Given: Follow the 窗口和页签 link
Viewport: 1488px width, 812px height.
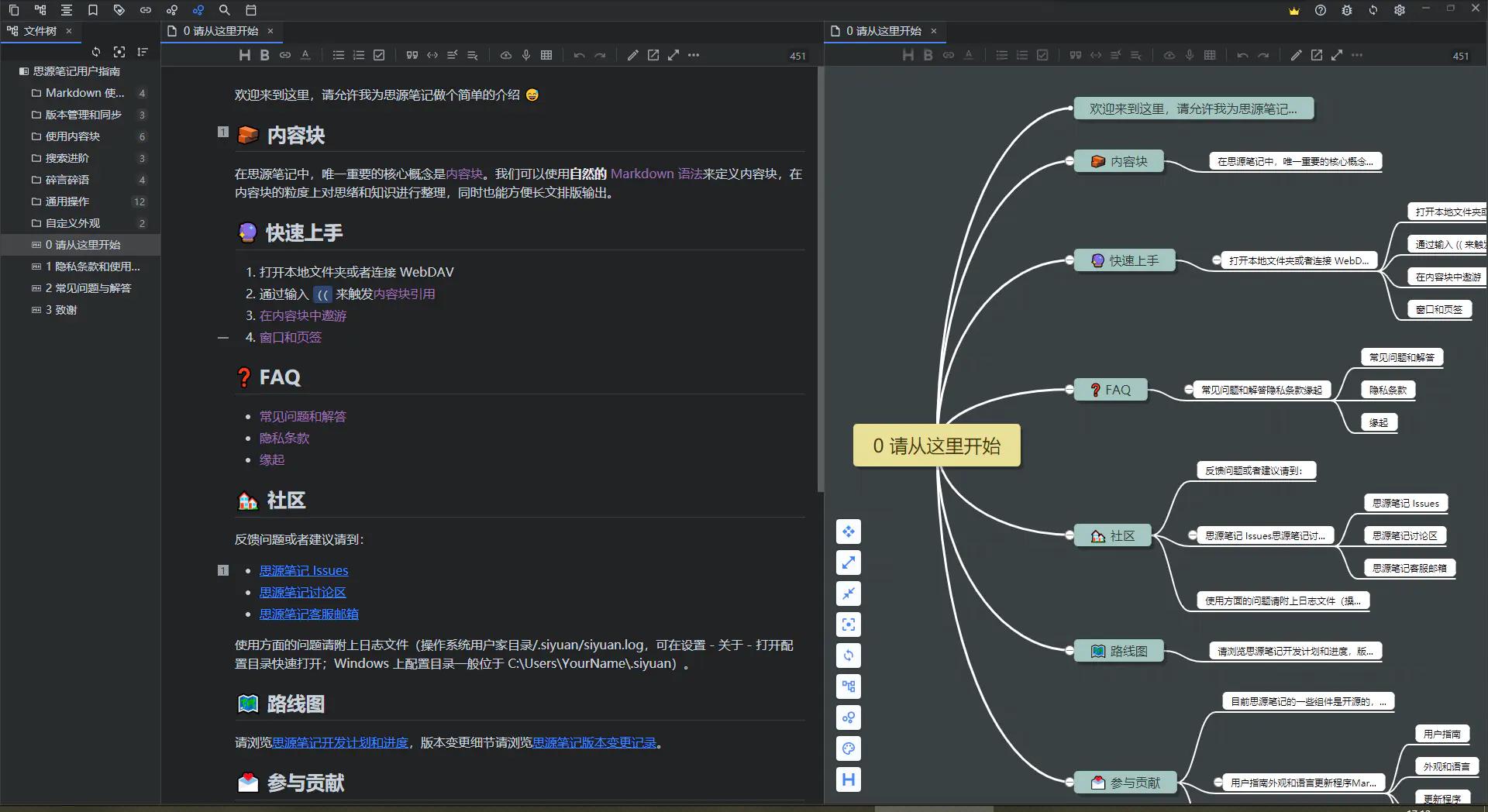Looking at the screenshot, I should click(291, 337).
